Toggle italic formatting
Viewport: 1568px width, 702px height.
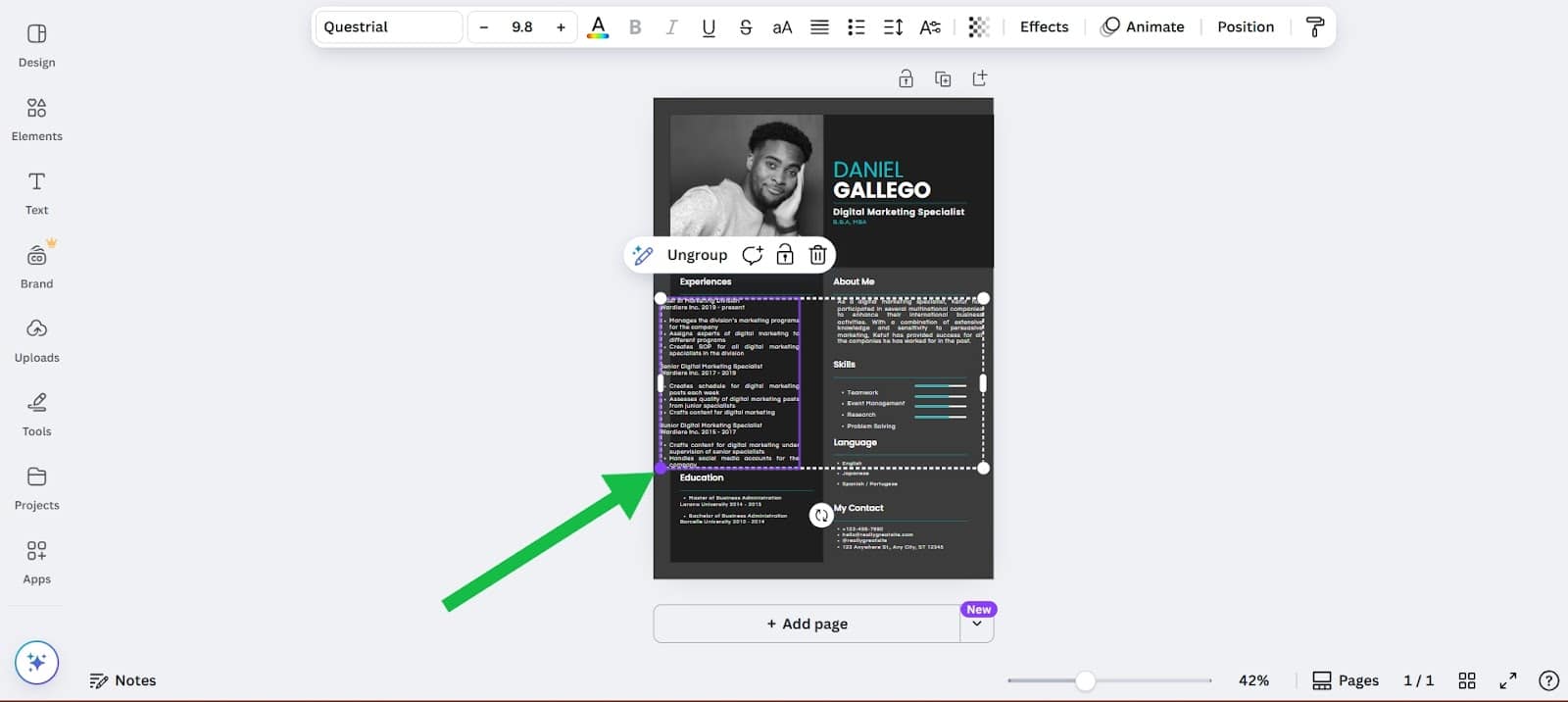(671, 27)
